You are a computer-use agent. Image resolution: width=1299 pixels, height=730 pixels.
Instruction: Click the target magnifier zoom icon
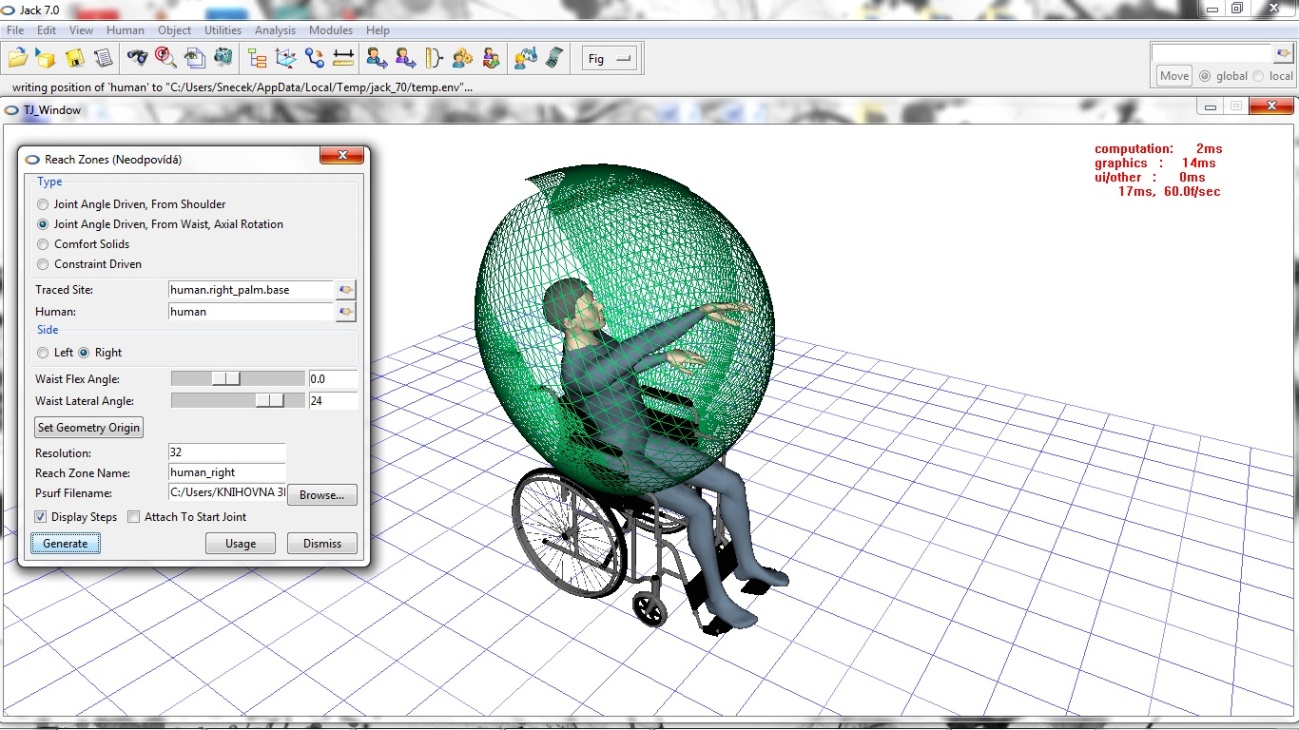click(x=166, y=58)
